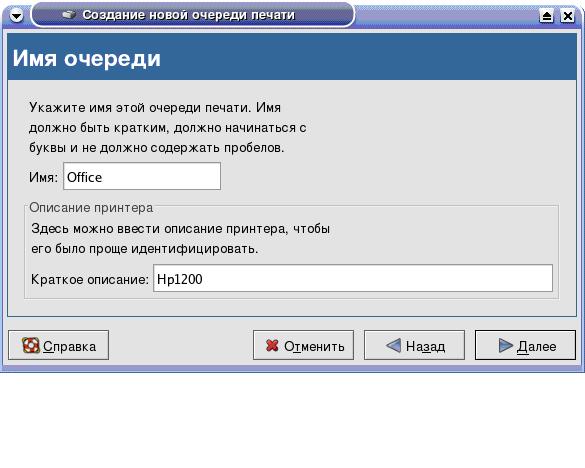The height and width of the screenshot is (468, 585).
Task: Click the text starting Укажите имя этой очереди
Action: [168, 128]
